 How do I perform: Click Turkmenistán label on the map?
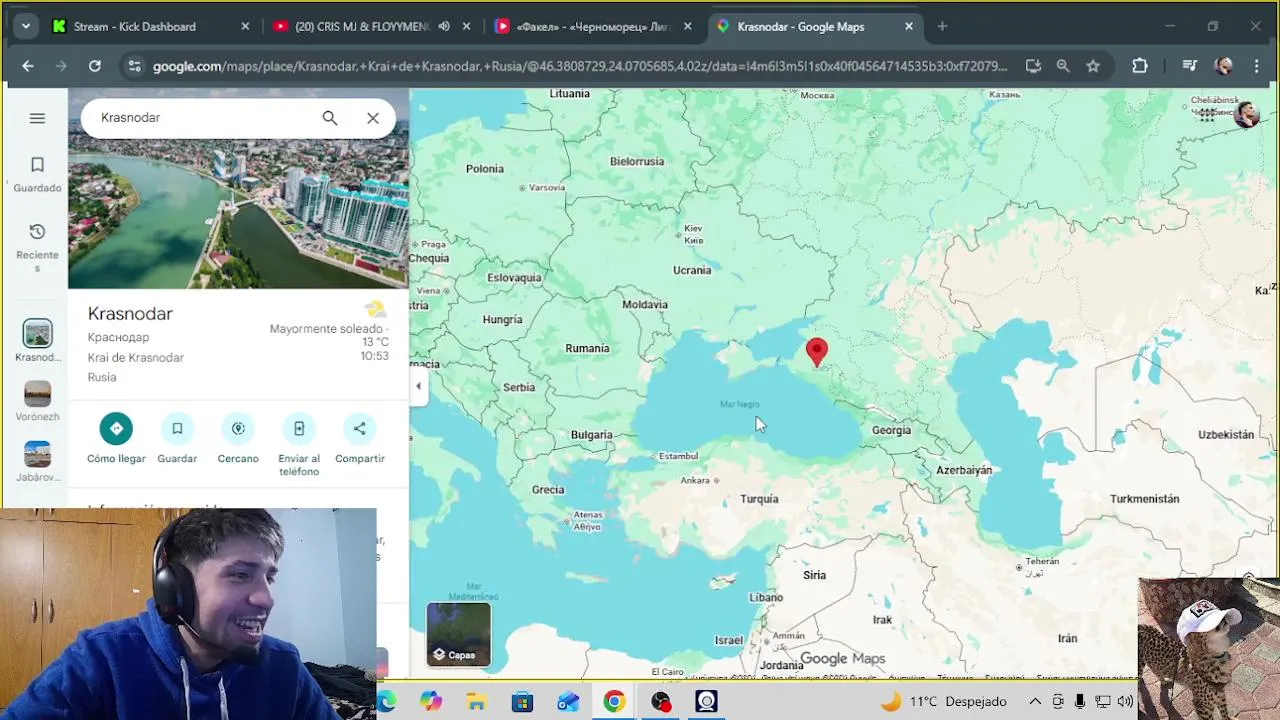coord(1145,499)
